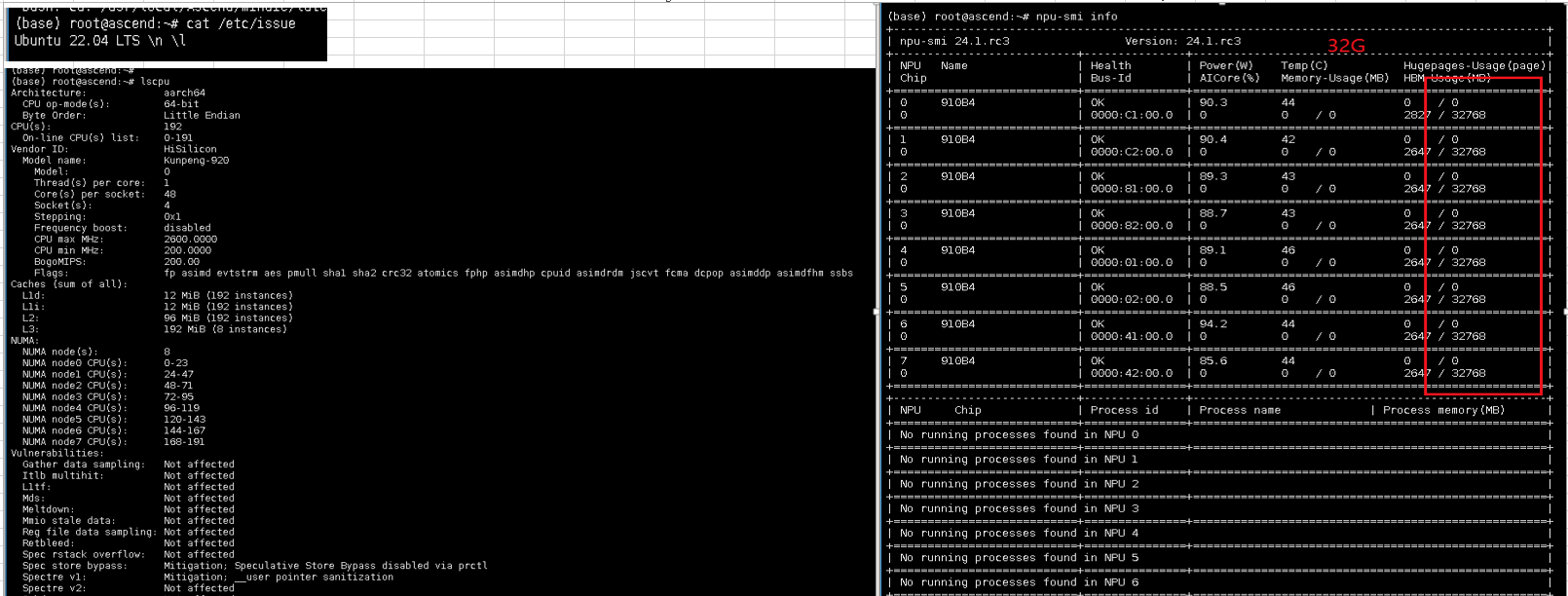Select the '910B4' name on the NPU 2 row
The height and width of the screenshot is (596, 1568).
click(957, 176)
